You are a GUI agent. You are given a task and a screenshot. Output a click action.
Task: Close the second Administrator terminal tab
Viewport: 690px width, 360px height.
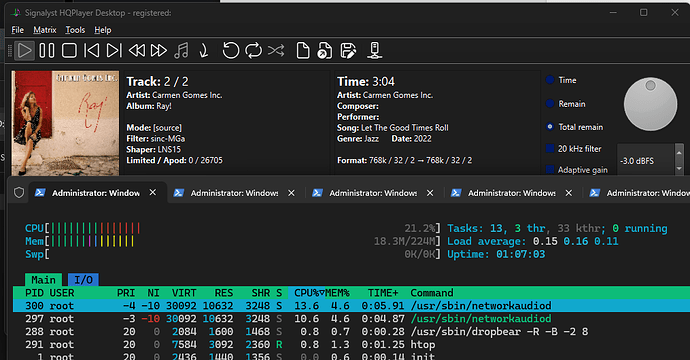coord(291,193)
